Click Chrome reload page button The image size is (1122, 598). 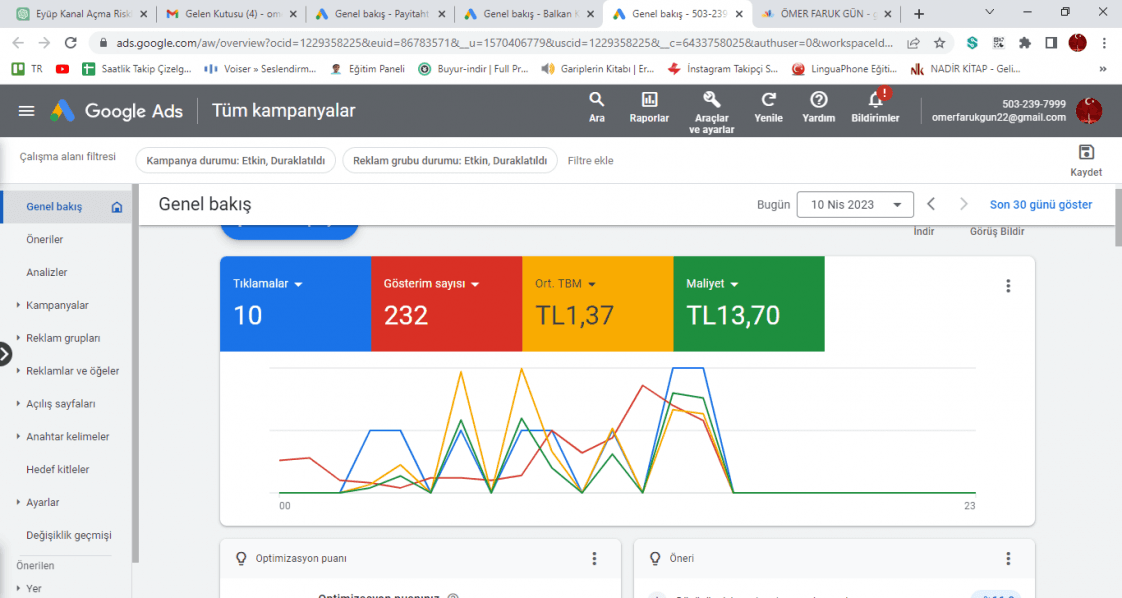click(x=70, y=43)
